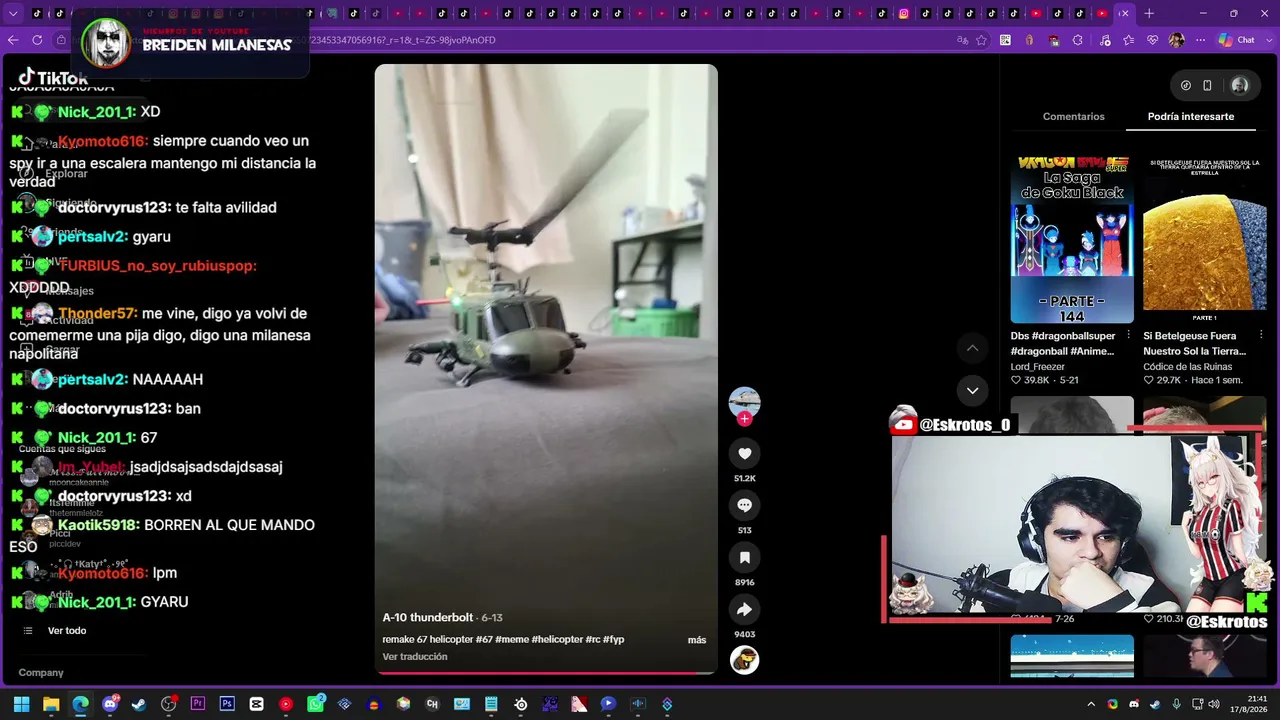
Task: Switch to the Comentarios tab
Action: [1074, 117]
